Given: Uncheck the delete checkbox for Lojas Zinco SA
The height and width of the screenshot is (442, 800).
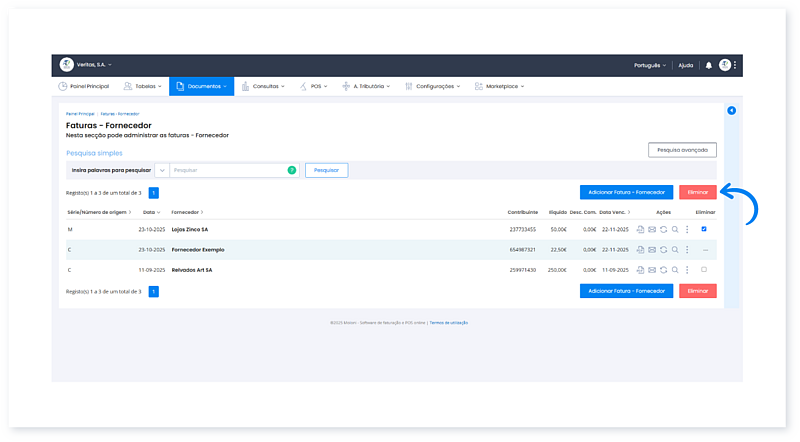Looking at the screenshot, I should (704, 229).
